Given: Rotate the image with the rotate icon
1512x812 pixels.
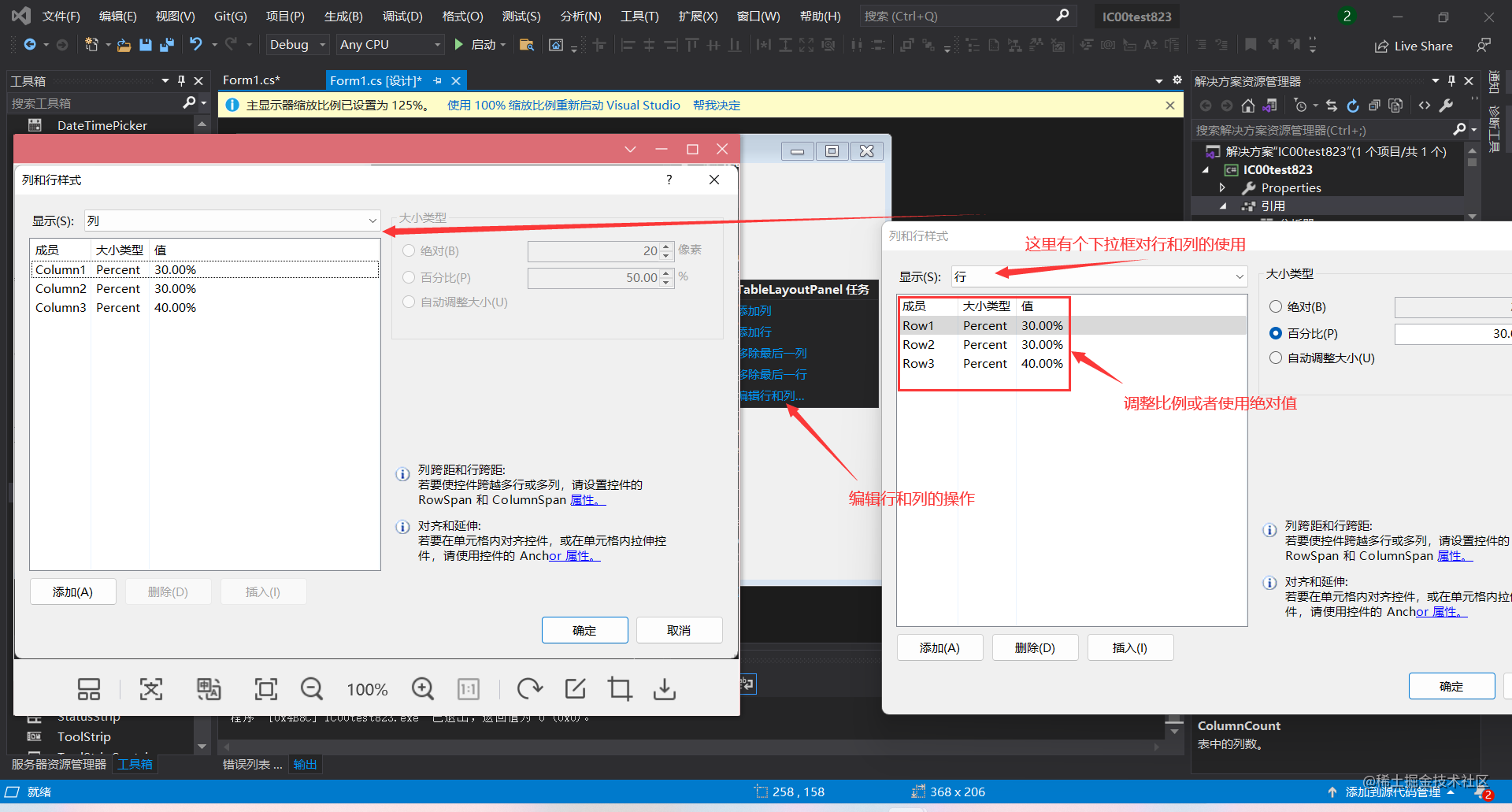Looking at the screenshot, I should [x=529, y=688].
